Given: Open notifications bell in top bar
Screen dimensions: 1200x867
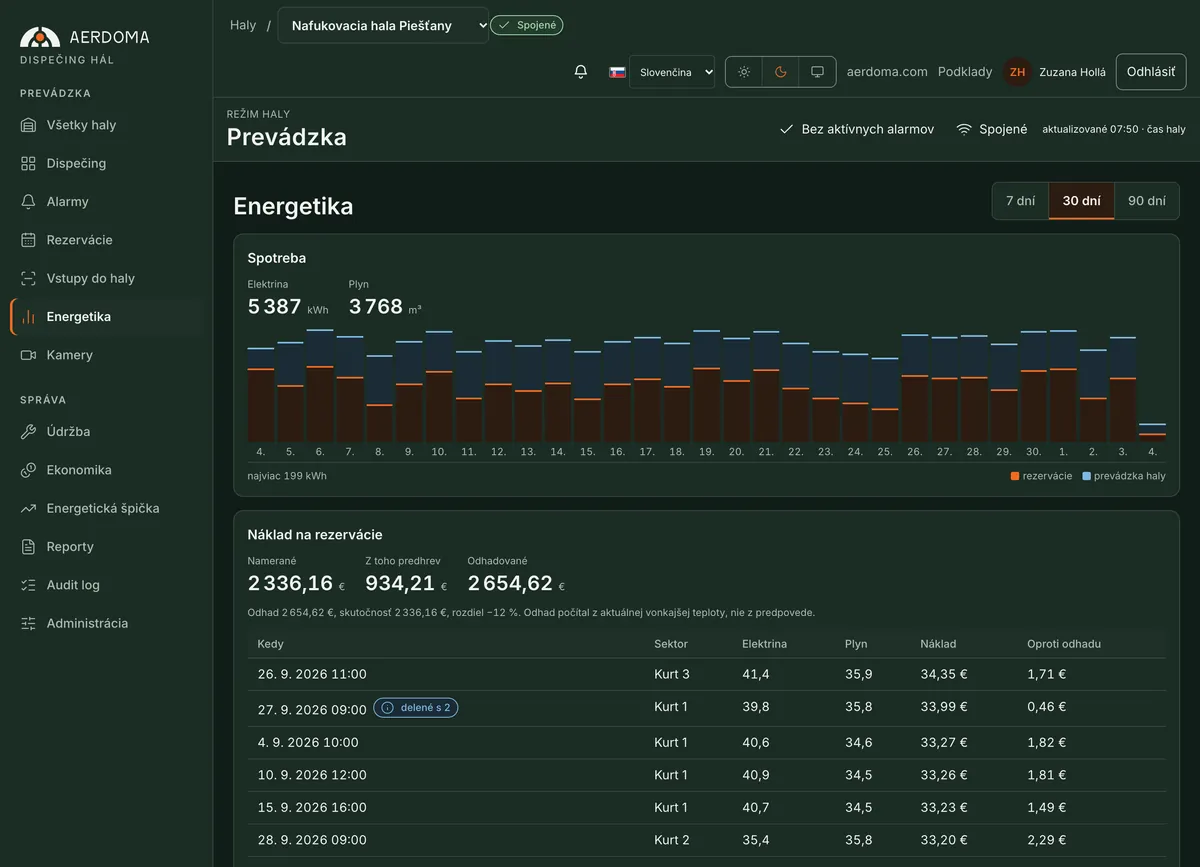Looking at the screenshot, I should (581, 72).
